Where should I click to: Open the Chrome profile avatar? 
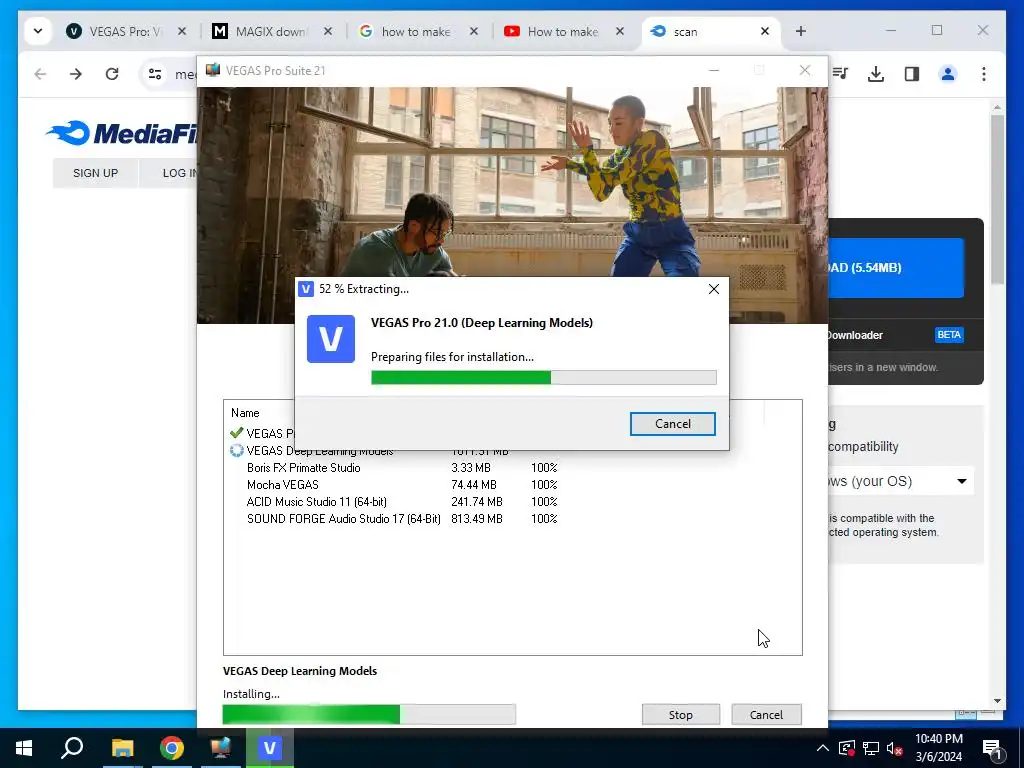[x=948, y=74]
